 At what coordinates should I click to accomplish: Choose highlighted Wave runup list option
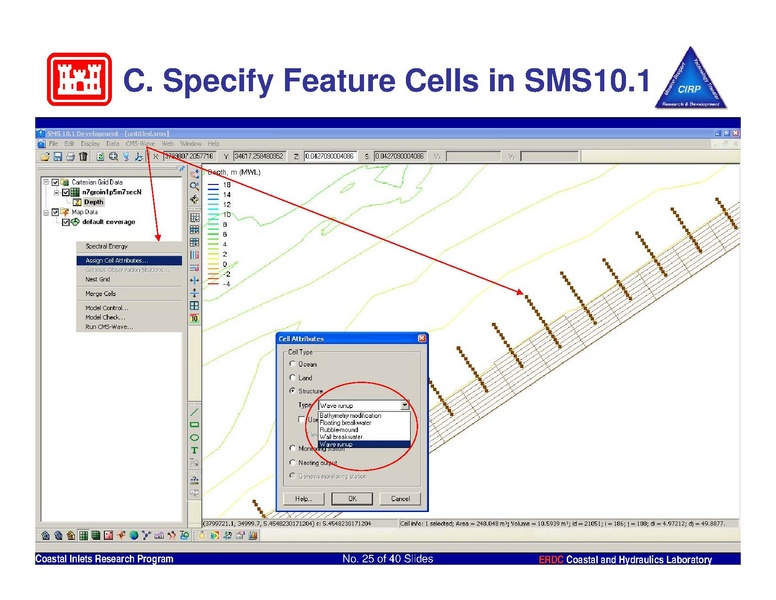[x=364, y=444]
